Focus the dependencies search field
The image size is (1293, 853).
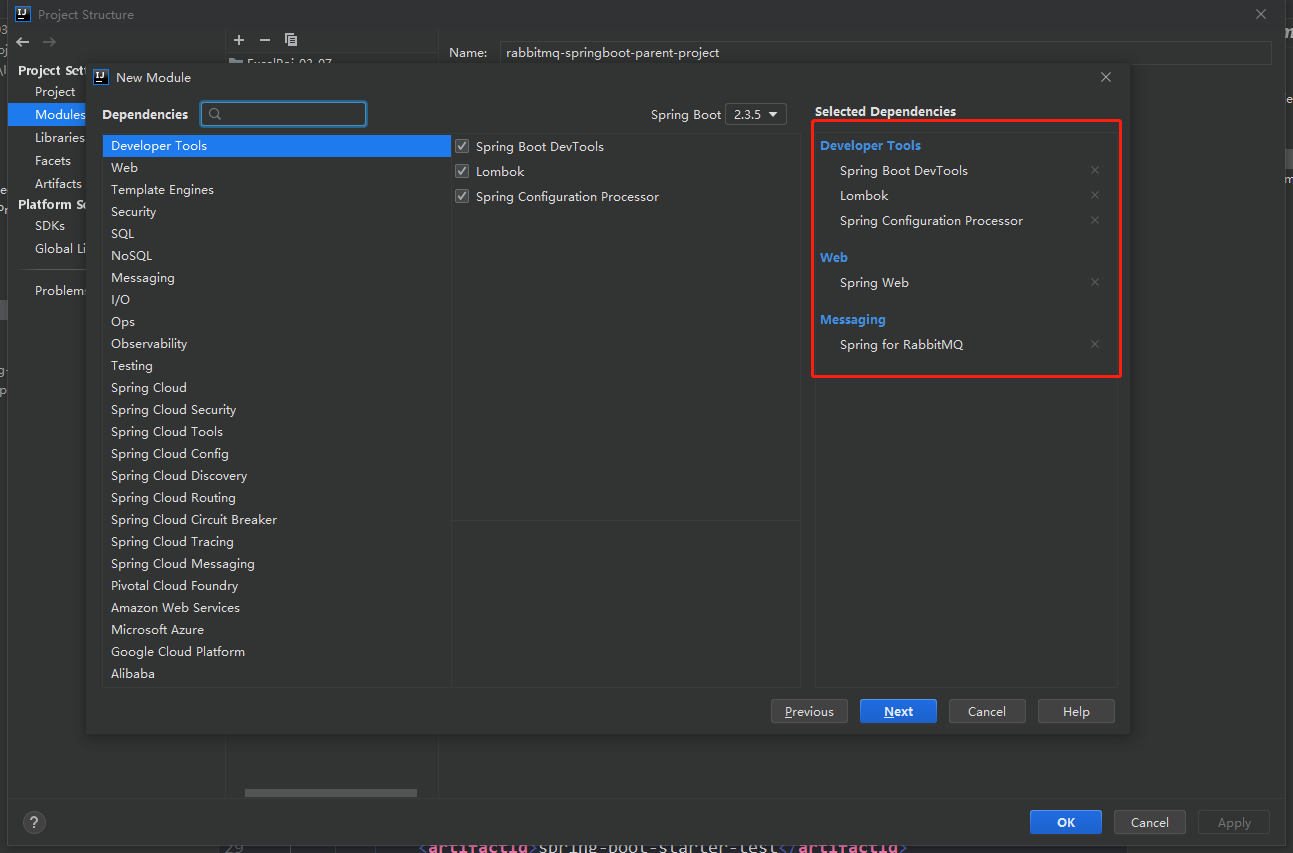(284, 114)
